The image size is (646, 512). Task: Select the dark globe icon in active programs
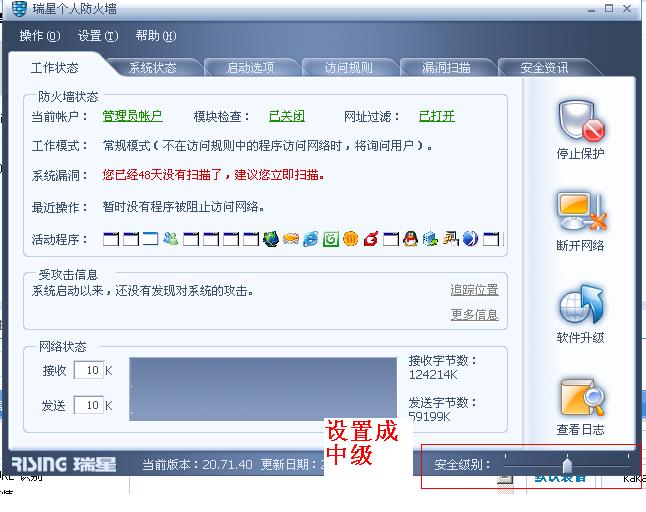271,238
